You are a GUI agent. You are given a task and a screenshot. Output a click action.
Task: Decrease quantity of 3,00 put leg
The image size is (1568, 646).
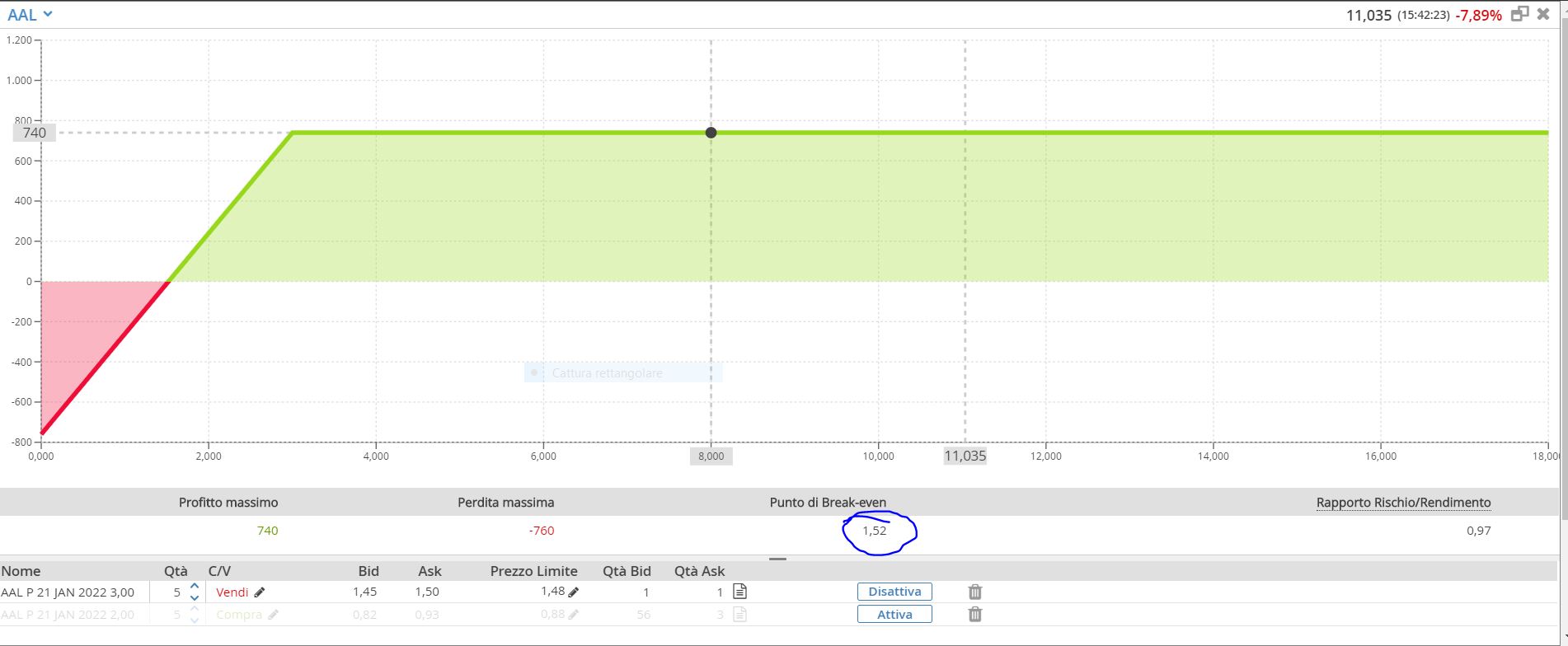pos(195,597)
